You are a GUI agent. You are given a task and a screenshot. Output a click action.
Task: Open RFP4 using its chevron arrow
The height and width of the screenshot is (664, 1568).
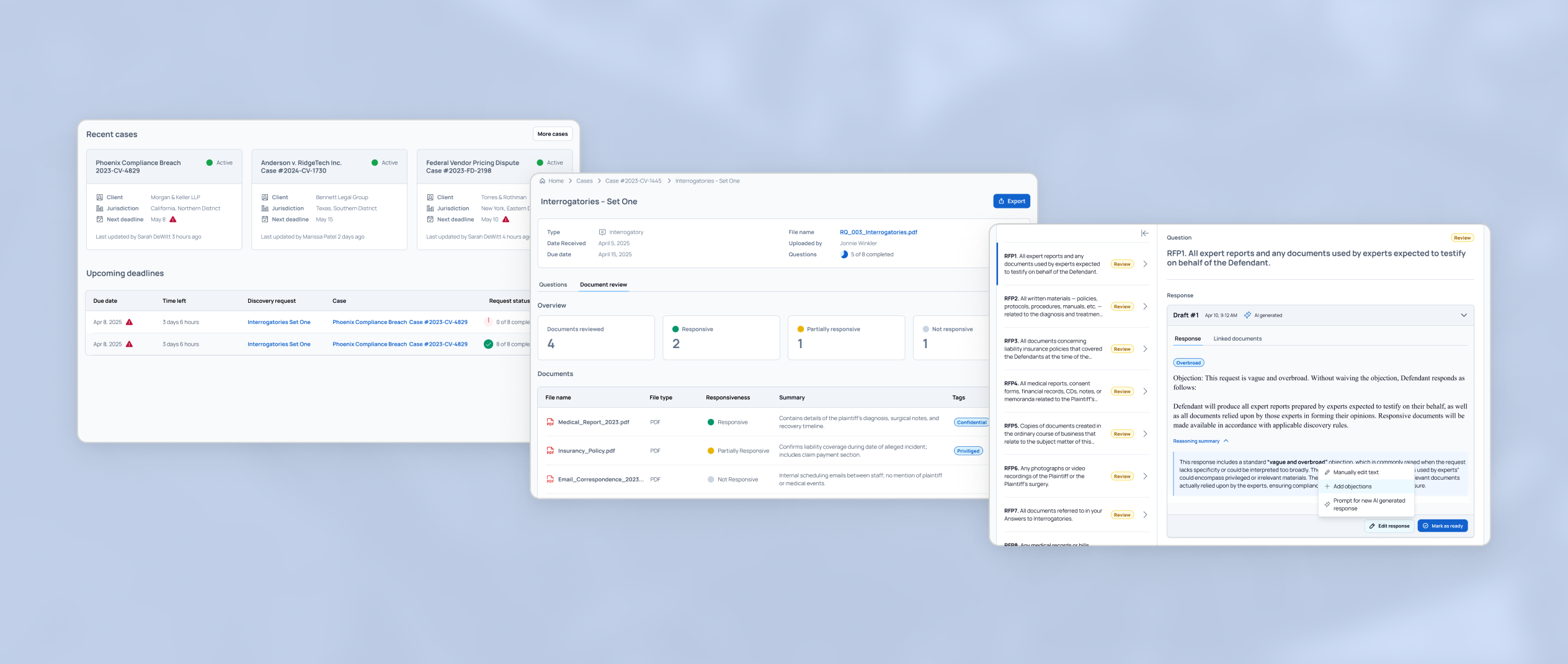point(1145,392)
